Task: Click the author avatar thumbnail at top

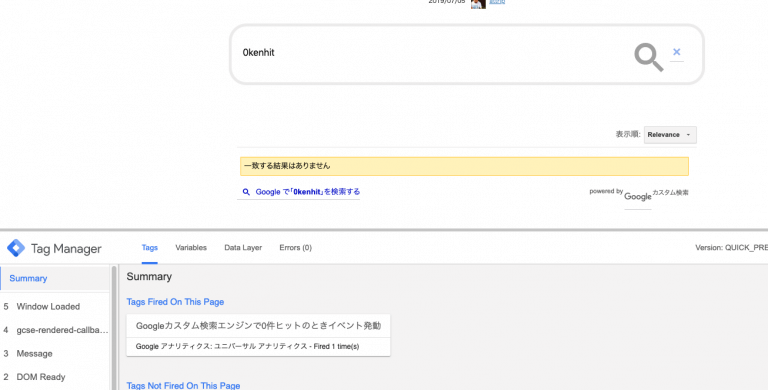Action: [478, 4]
